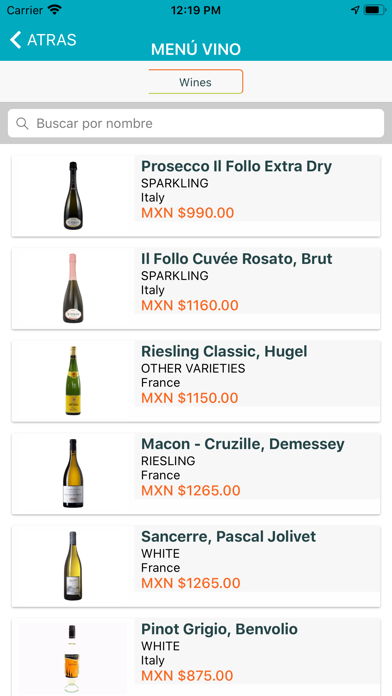392x696 pixels.
Task: Select Prosecco Il Follo Extra Dry title
Action: (236, 166)
